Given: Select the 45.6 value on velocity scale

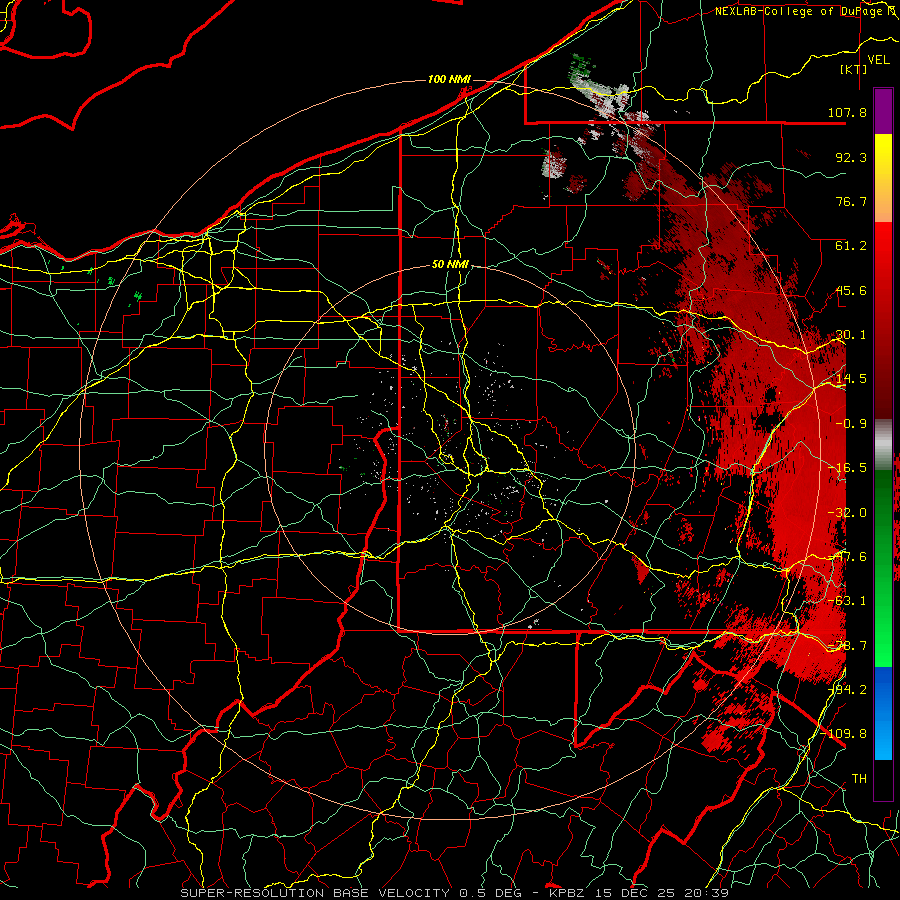Looking at the screenshot, I should pyautogui.click(x=851, y=290).
